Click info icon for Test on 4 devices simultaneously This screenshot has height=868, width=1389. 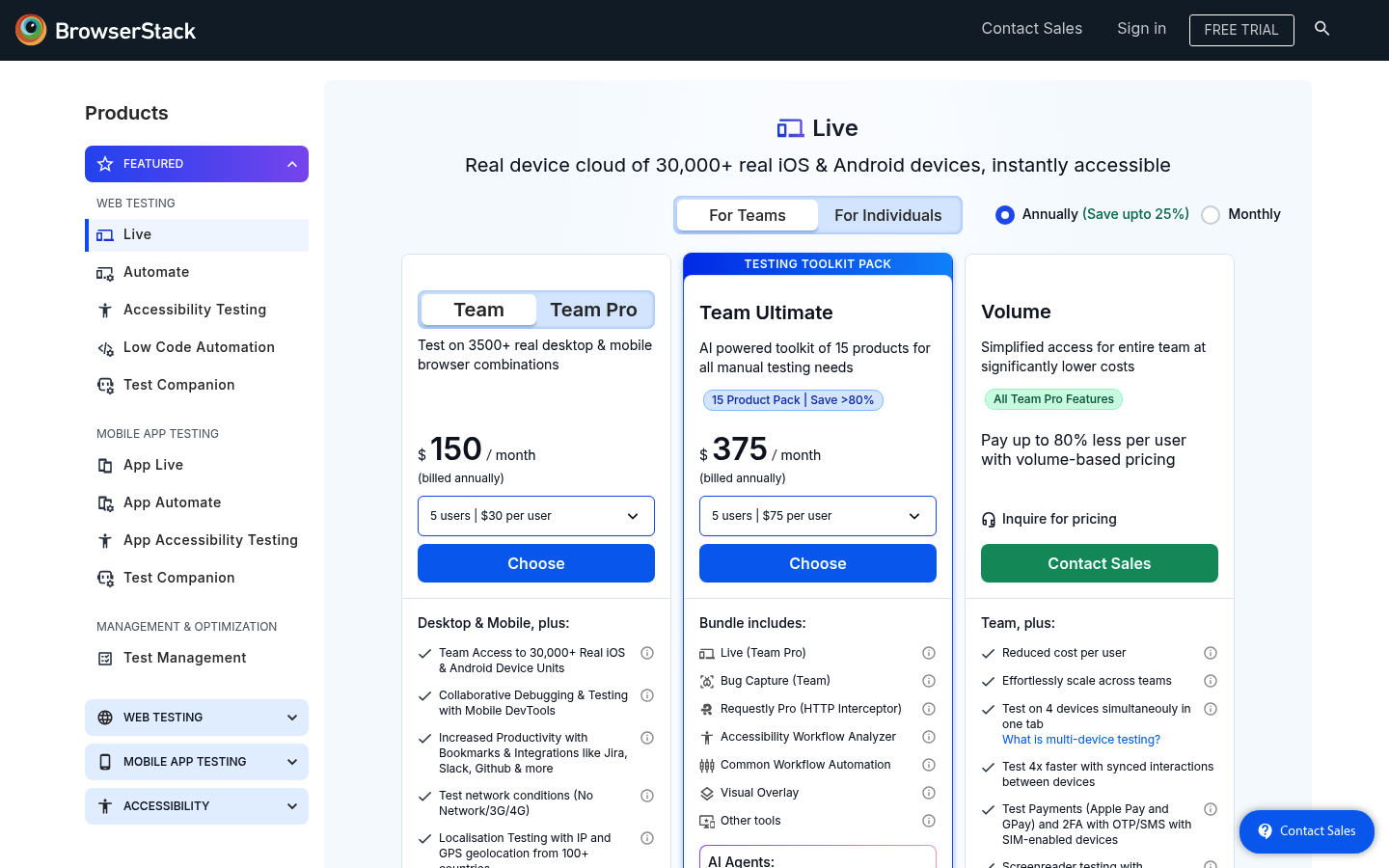click(1211, 709)
